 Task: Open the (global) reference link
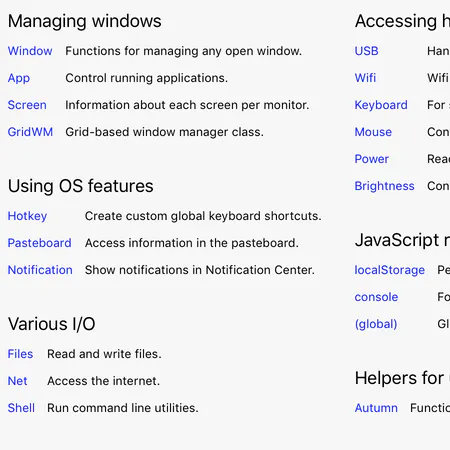pos(376,324)
